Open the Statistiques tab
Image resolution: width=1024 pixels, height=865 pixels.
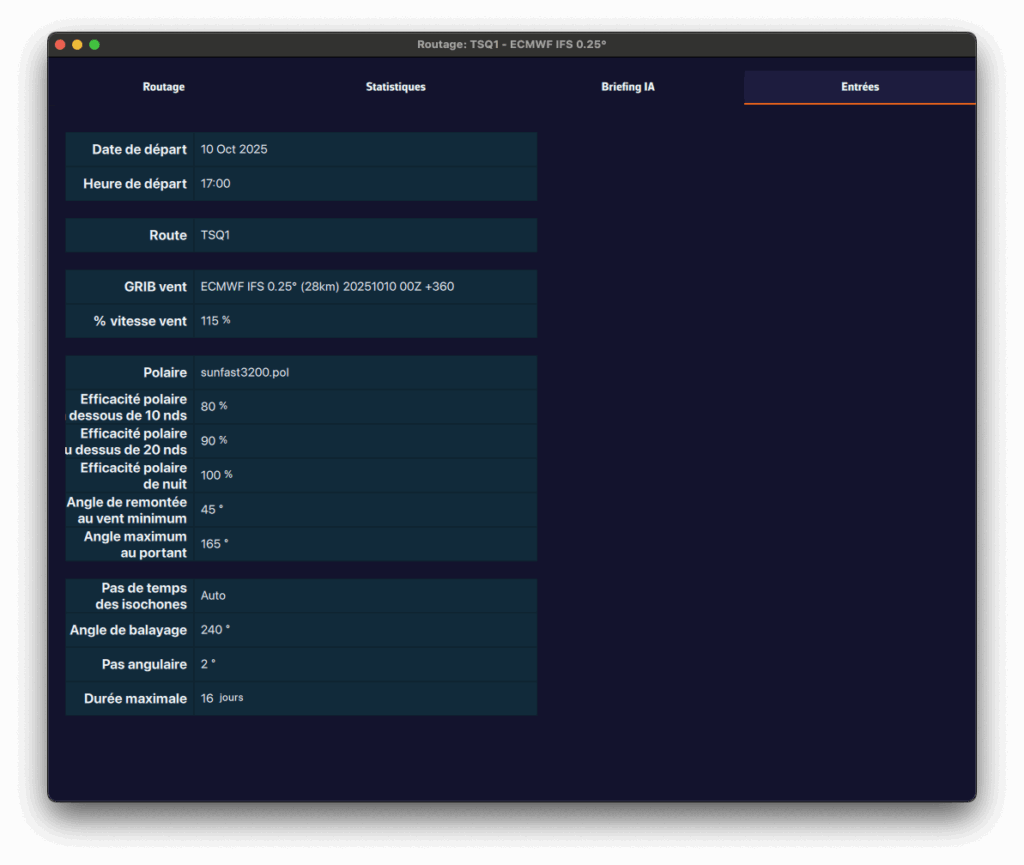[x=395, y=87]
